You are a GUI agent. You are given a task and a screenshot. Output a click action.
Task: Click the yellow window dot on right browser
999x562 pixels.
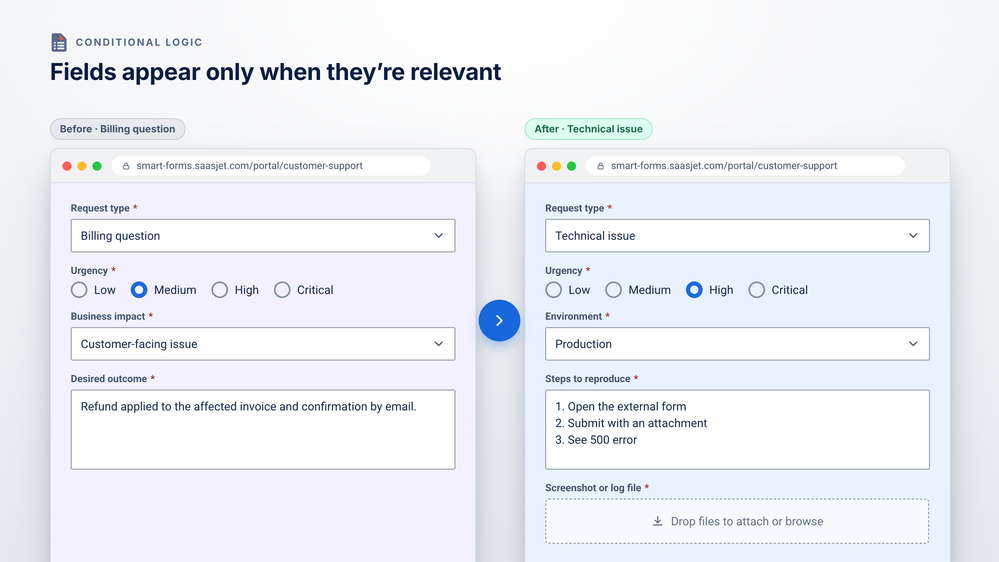click(556, 166)
